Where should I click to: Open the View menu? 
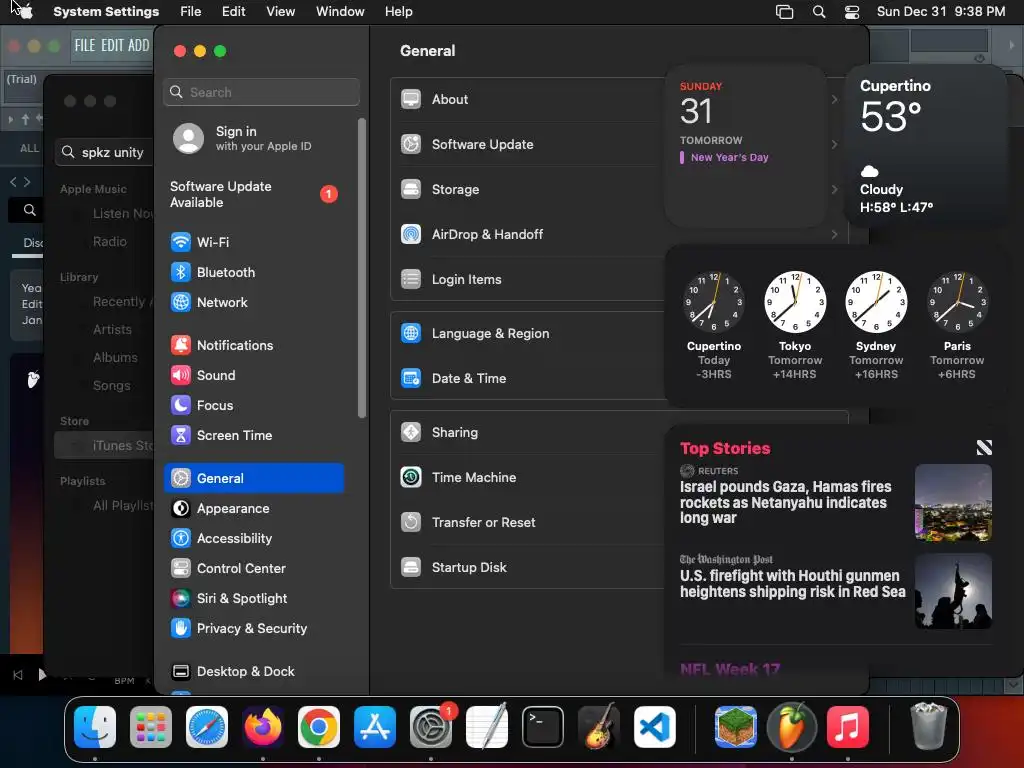(x=280, y=12)
